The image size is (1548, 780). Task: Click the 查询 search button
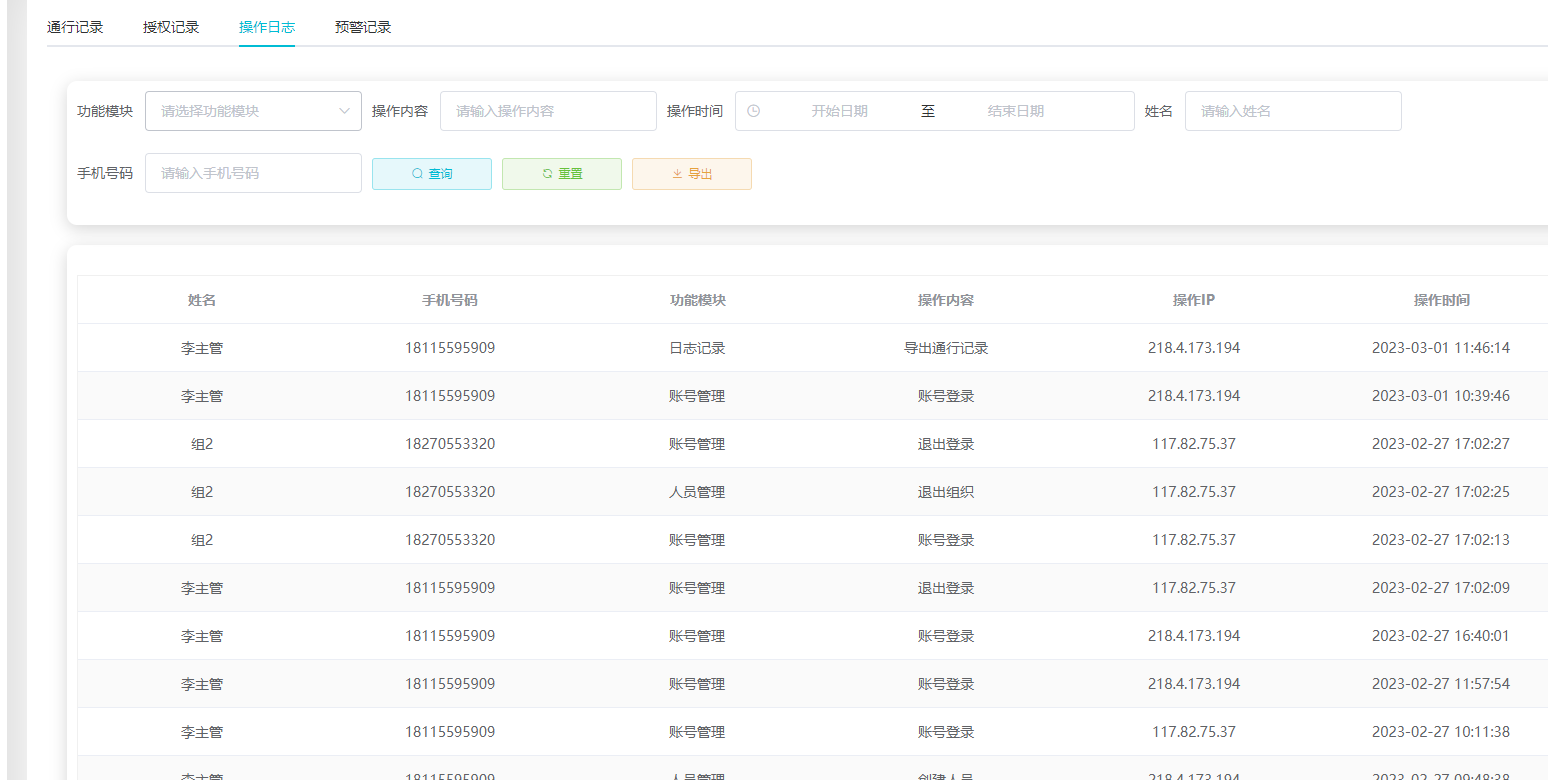click(x=432, y=174)
